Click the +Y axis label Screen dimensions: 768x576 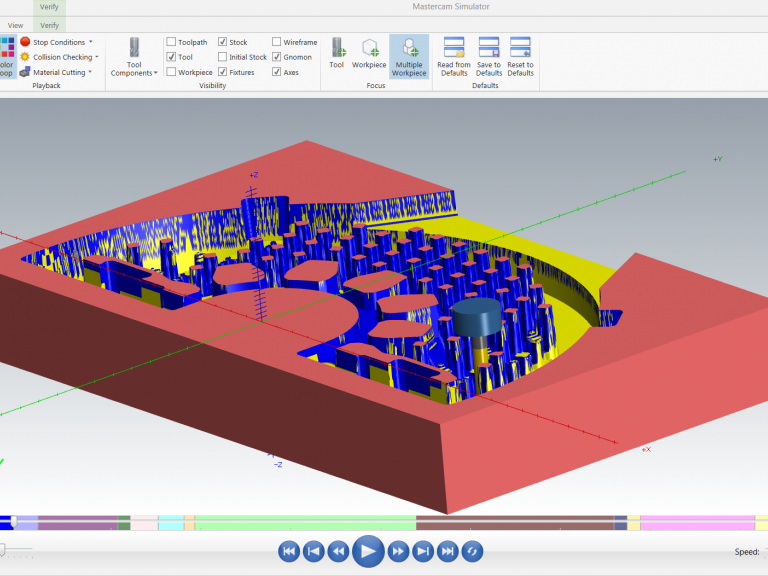[x=718, y=159]
